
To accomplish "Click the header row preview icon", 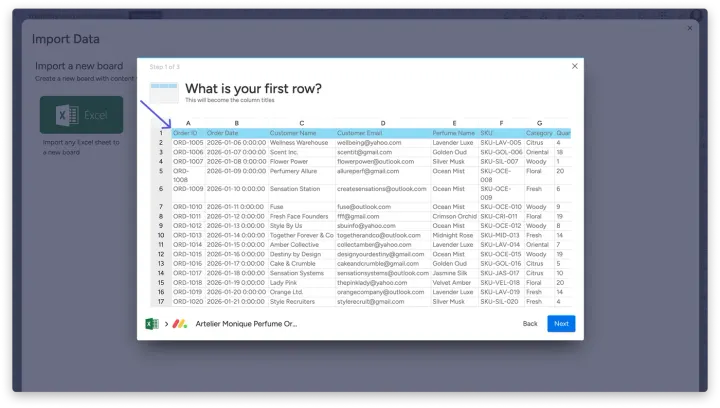I will [x=164, y=92].
